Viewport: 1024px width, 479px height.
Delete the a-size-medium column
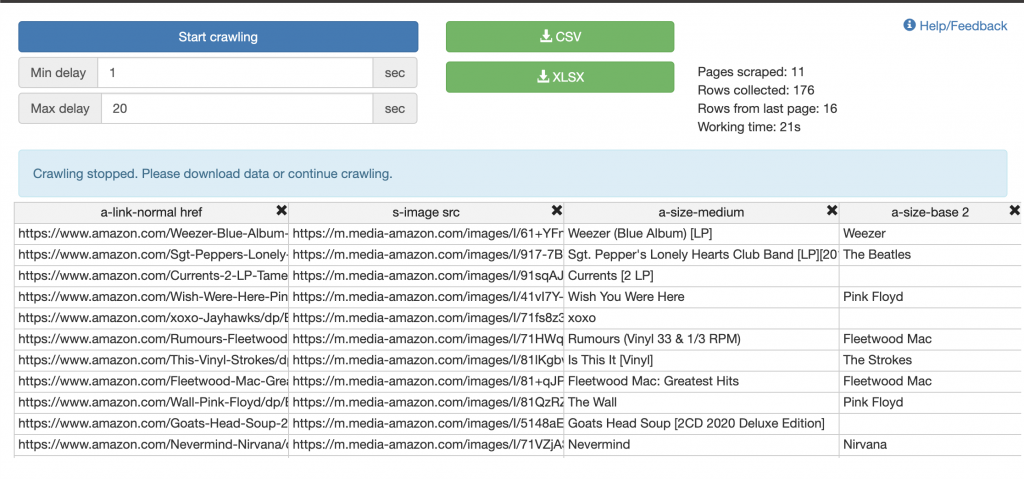click(x=831, y=211)
